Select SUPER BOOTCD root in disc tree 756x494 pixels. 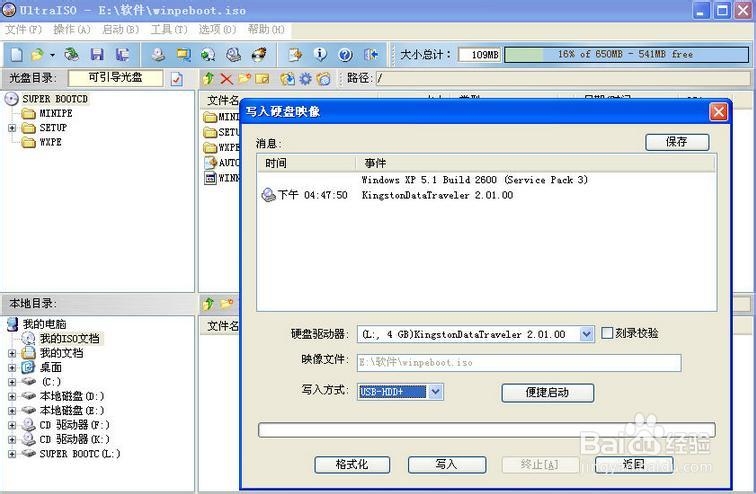(x=55, y=99)
